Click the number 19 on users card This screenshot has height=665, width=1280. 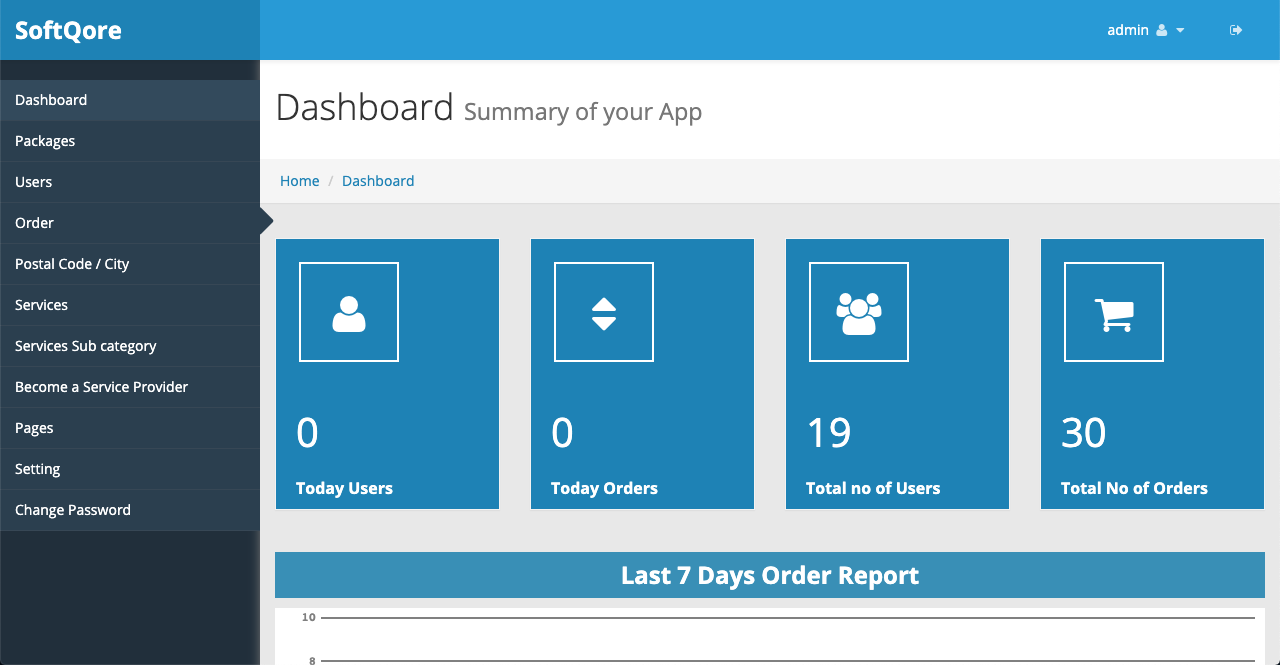pyautogui.click(x=829, y=433)
